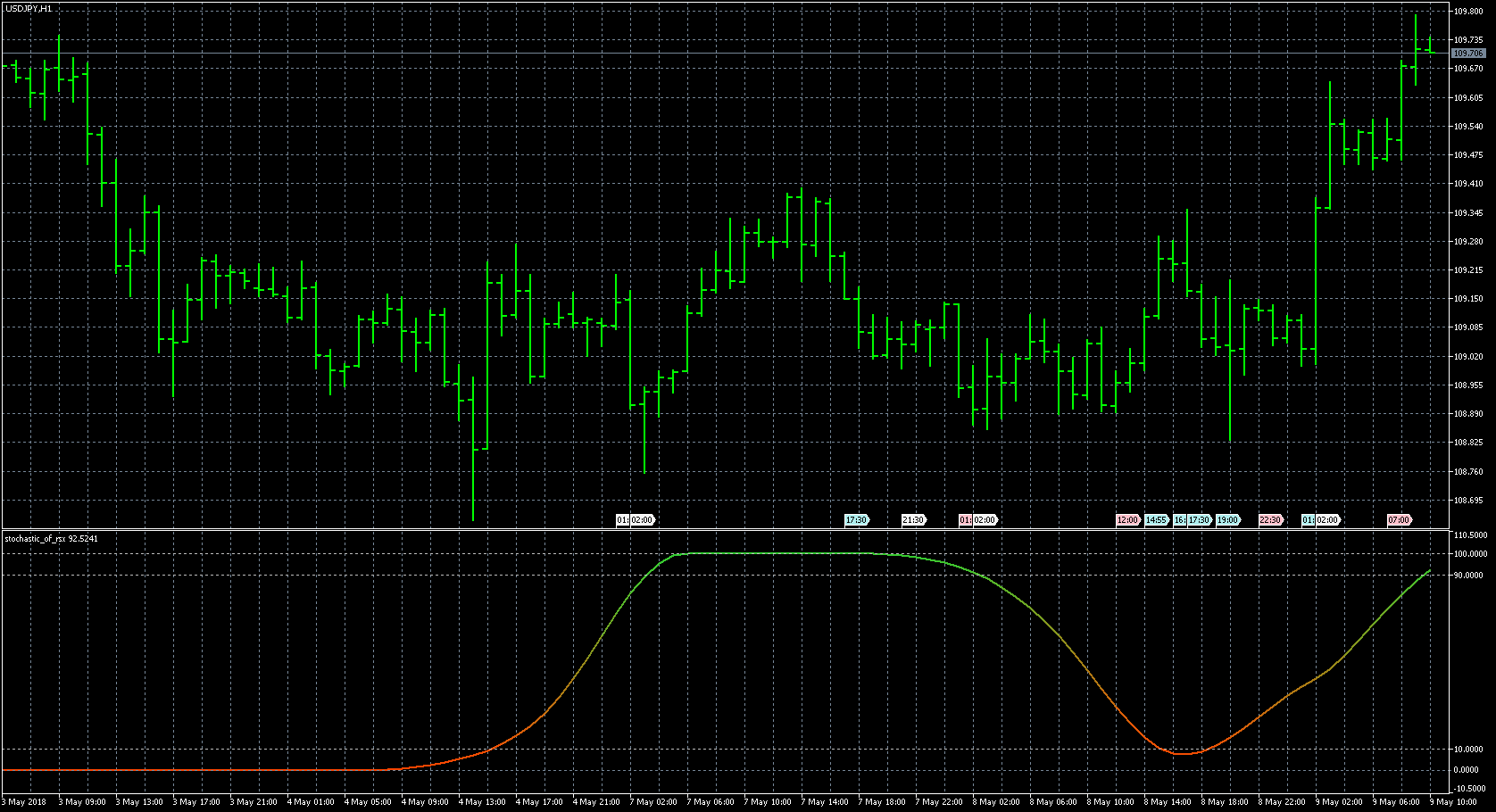Click the 100.0000 indicator scale label

coord(1470,554)
